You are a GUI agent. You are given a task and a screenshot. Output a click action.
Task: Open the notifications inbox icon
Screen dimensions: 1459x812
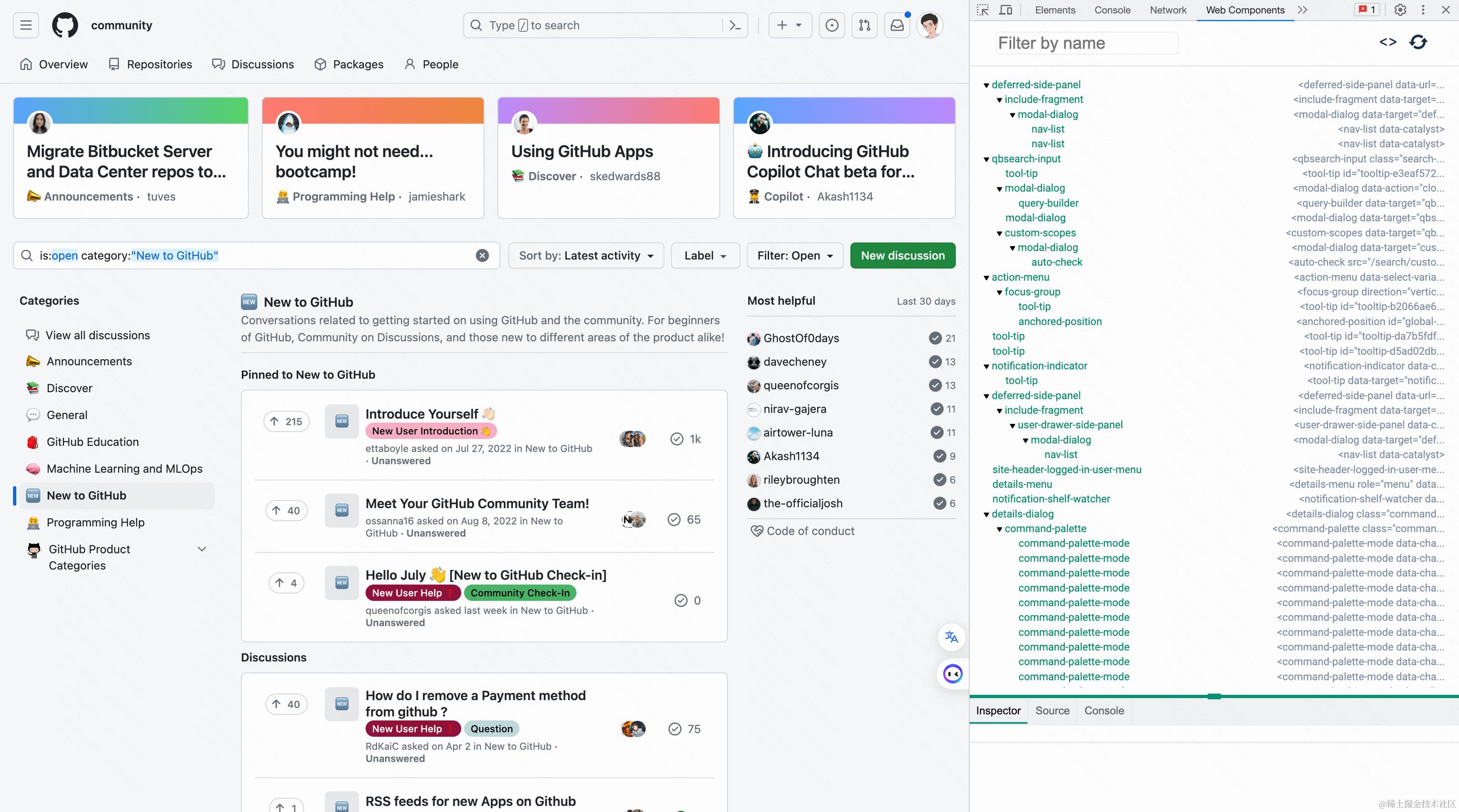(897, 25)
